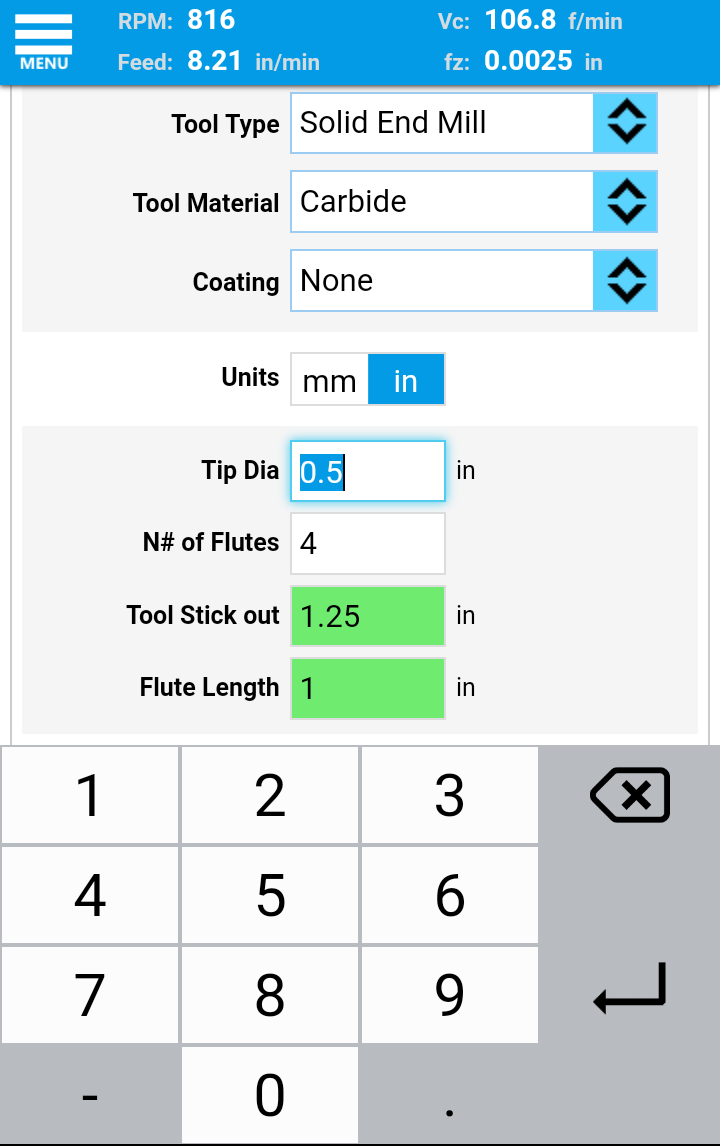Focus the Tip Dia input field
This screenshot has height=1146, width=720.
point(367,471)
